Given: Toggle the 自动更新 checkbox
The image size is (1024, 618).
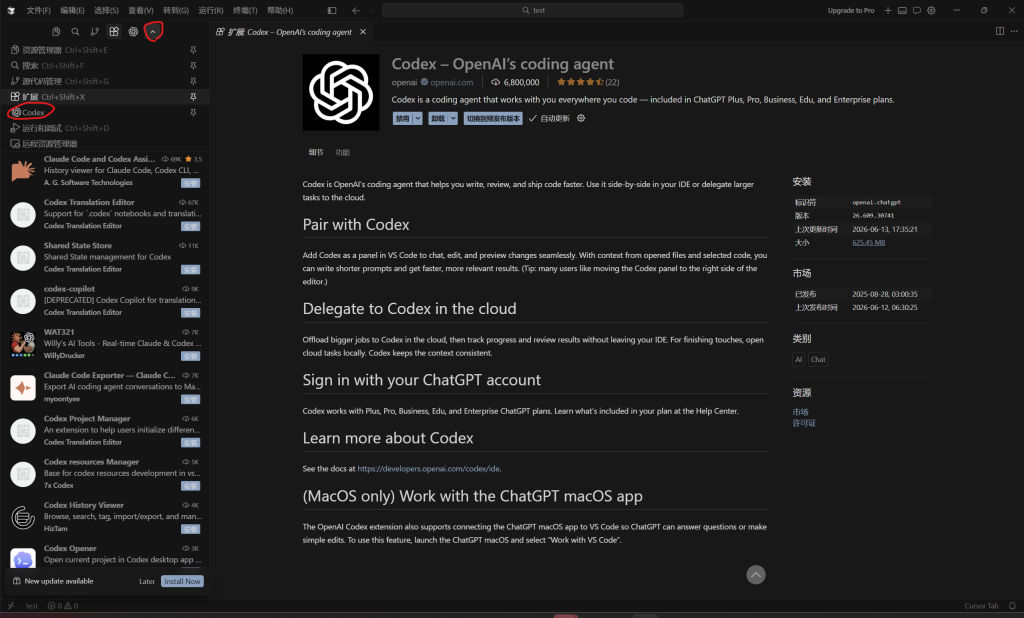Looking at the screenshot, I should coord(533,118).
